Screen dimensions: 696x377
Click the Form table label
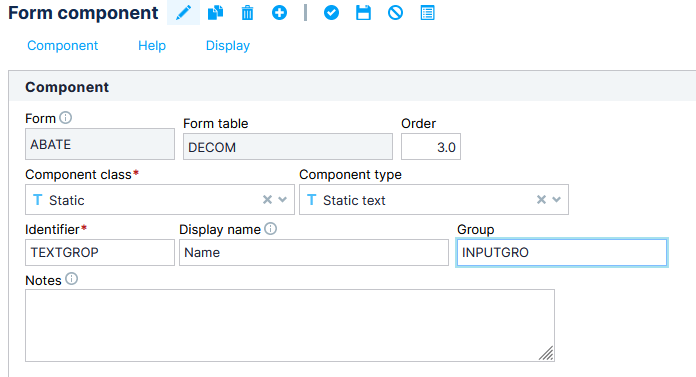pos(216,123)
